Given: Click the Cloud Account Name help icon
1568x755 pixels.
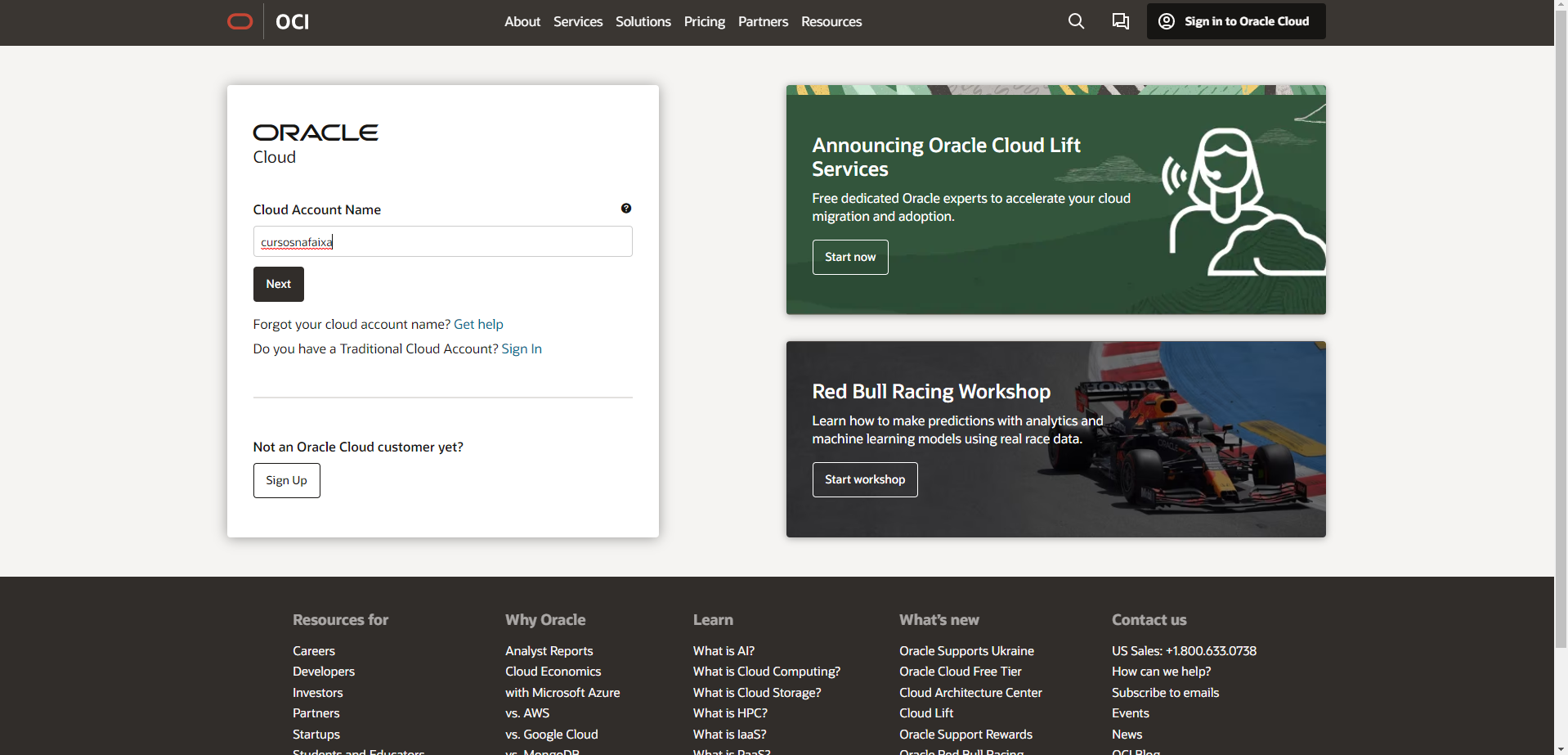Looking at the screenshot, I should tap(626, 209).
